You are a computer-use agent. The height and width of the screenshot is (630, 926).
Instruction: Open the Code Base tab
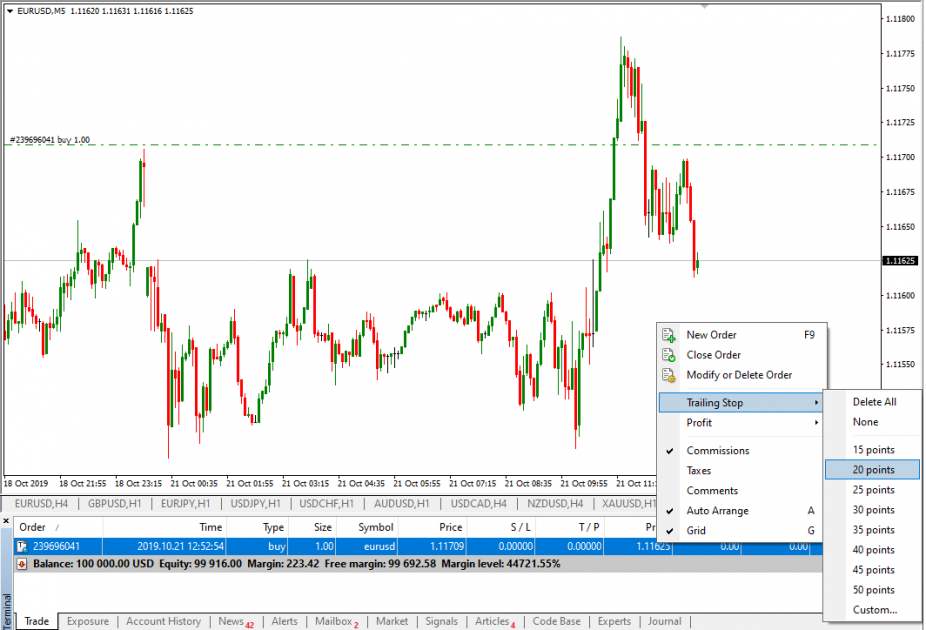click(556, 622)
